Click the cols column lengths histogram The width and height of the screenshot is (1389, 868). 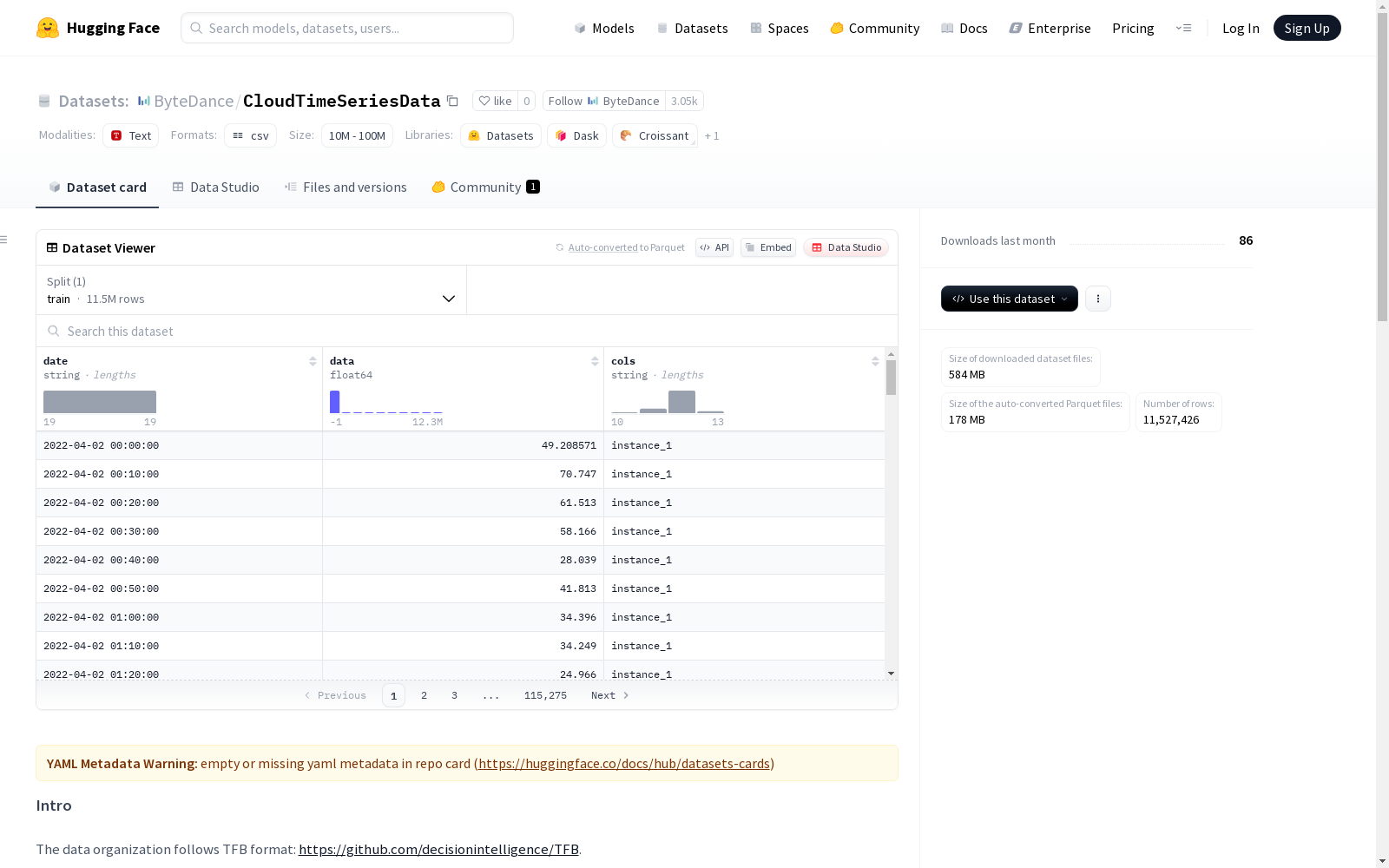668,402
